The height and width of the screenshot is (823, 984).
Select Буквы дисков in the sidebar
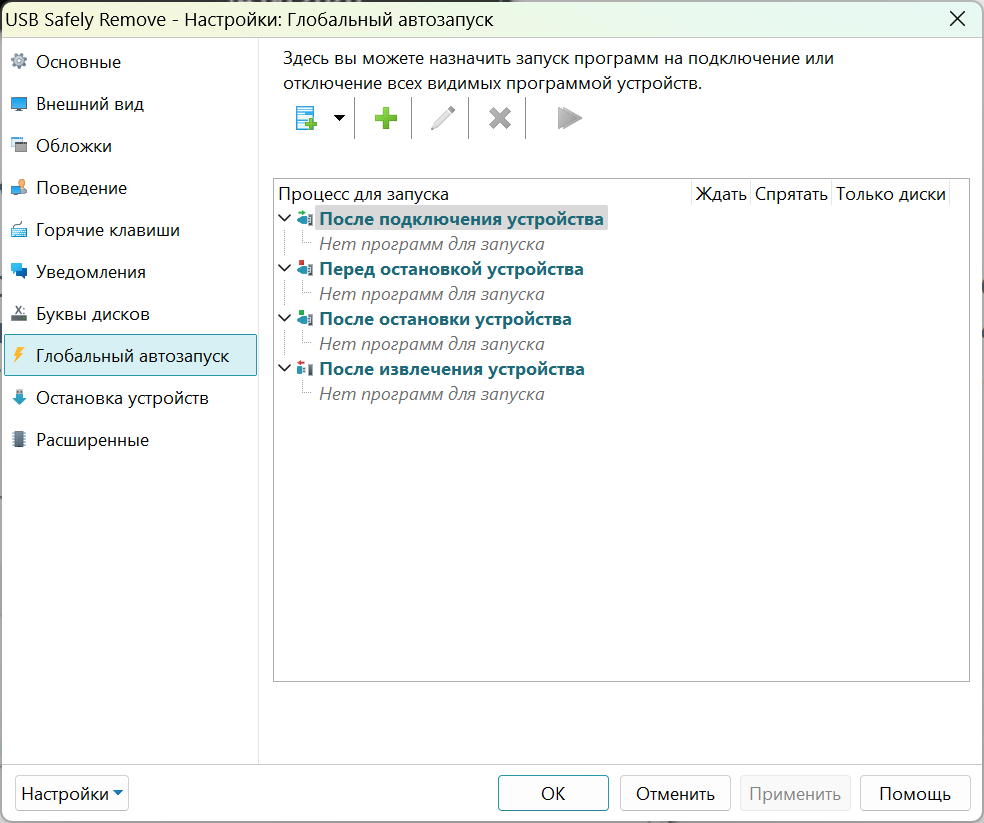tap(131, 314)
